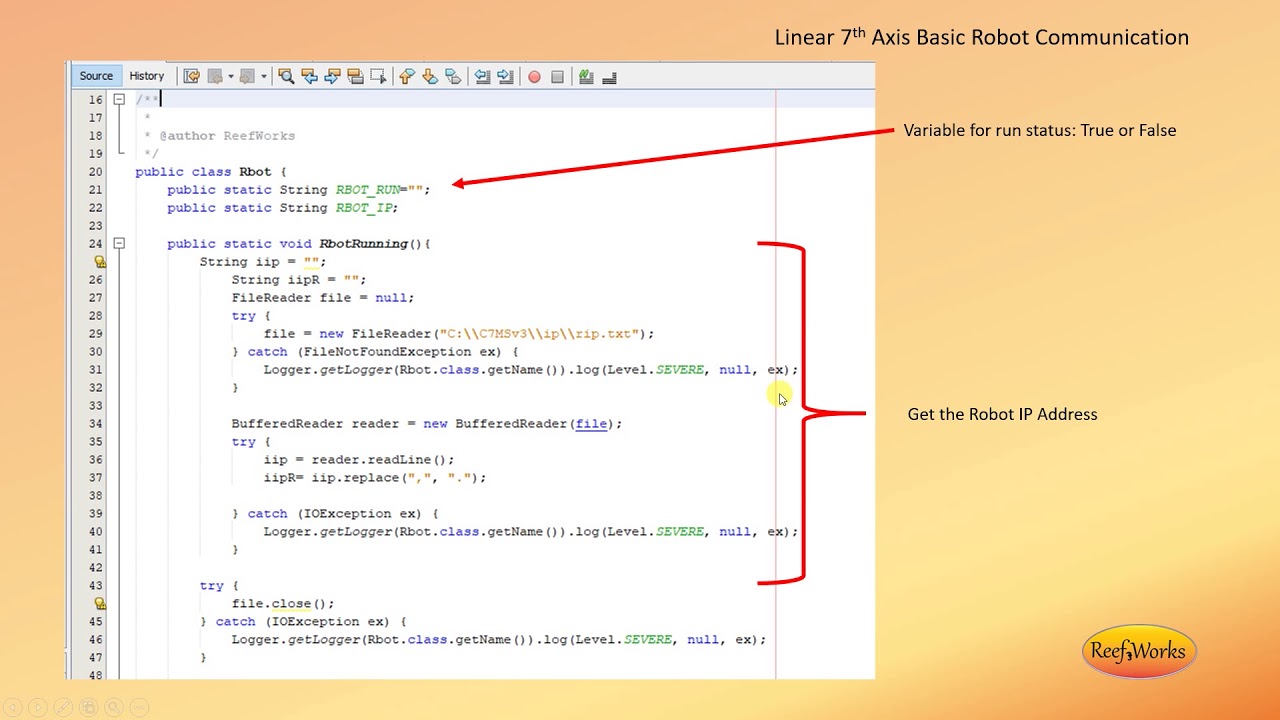Toggle Highlight Search in toolbar
The image size is (1280, 720).
click(x=355, y=76)
